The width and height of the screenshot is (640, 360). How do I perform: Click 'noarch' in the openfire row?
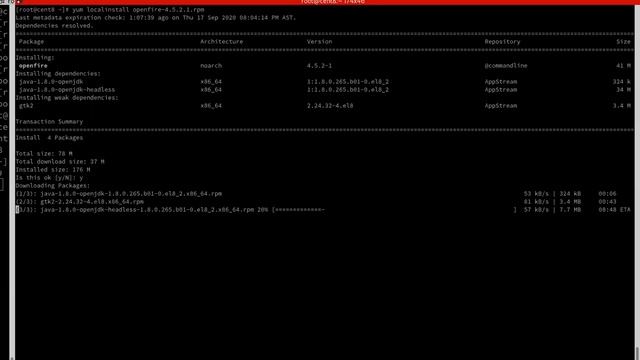tap(211, 66)
